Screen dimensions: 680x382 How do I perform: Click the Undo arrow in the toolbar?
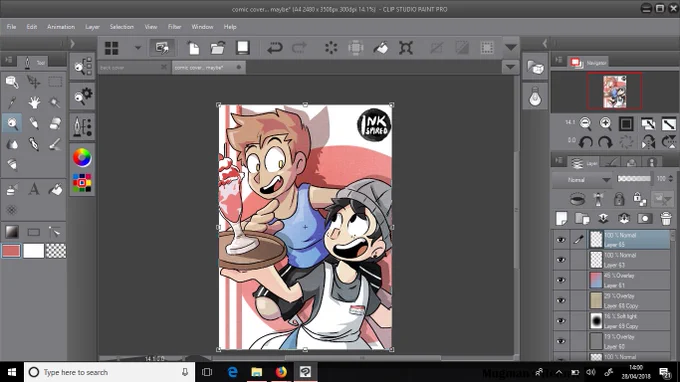275,48
